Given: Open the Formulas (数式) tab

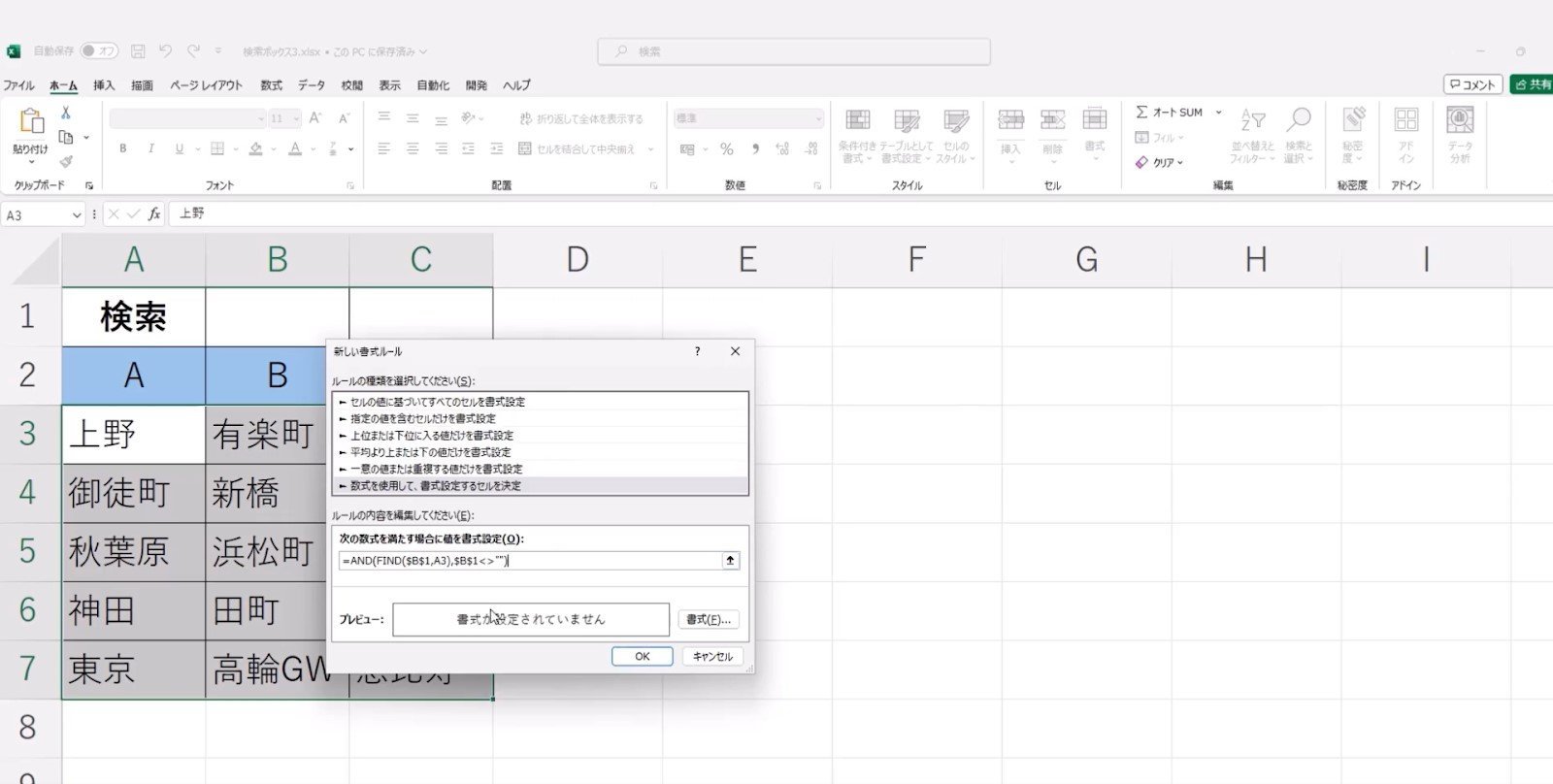Looking at the screenshot, I should pyautogui.click(x=272, y=85).
